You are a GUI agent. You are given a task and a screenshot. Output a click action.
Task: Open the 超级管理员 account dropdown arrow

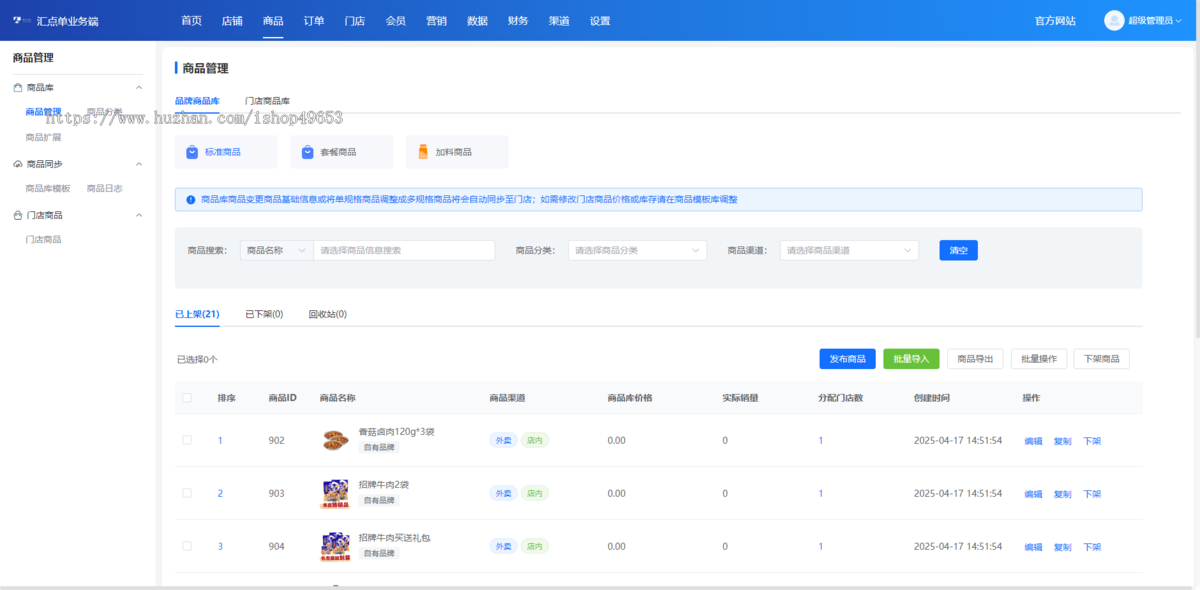coord(1180,21)
